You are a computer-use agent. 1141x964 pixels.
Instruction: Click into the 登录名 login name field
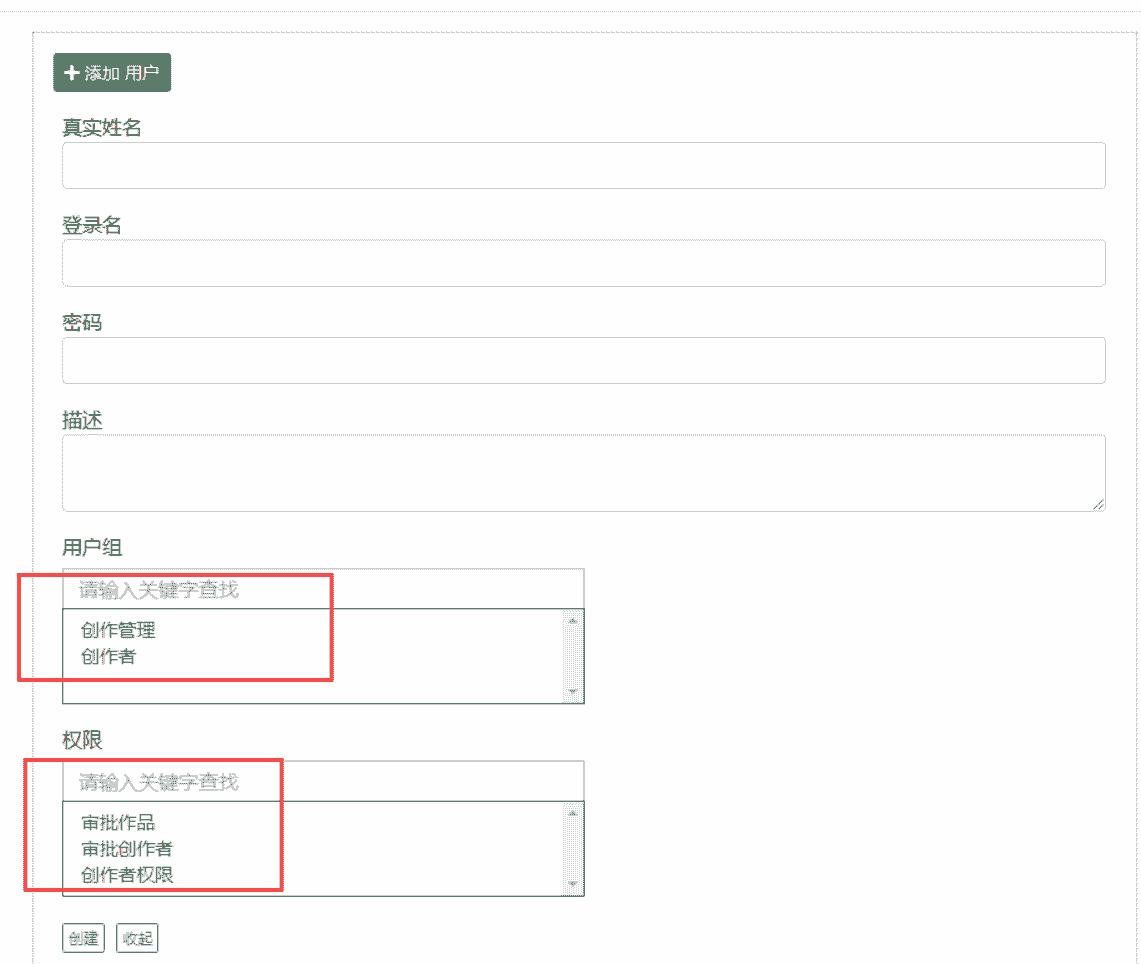583,263
